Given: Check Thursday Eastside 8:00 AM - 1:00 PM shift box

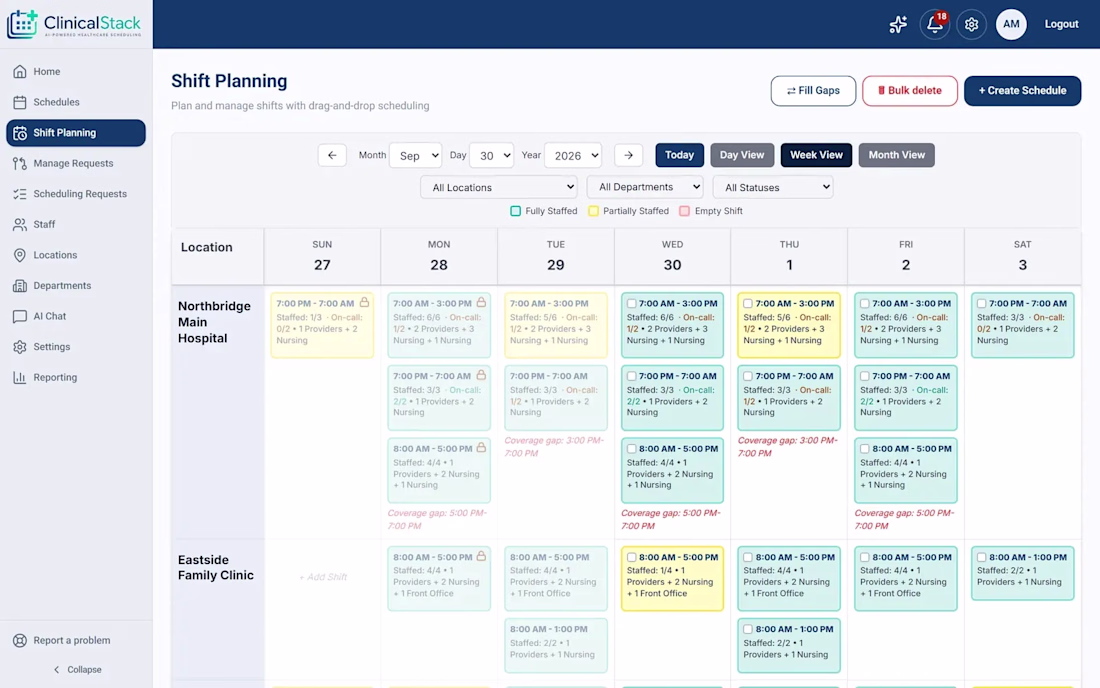Looking at the screenshot, I should pos(748,629).
